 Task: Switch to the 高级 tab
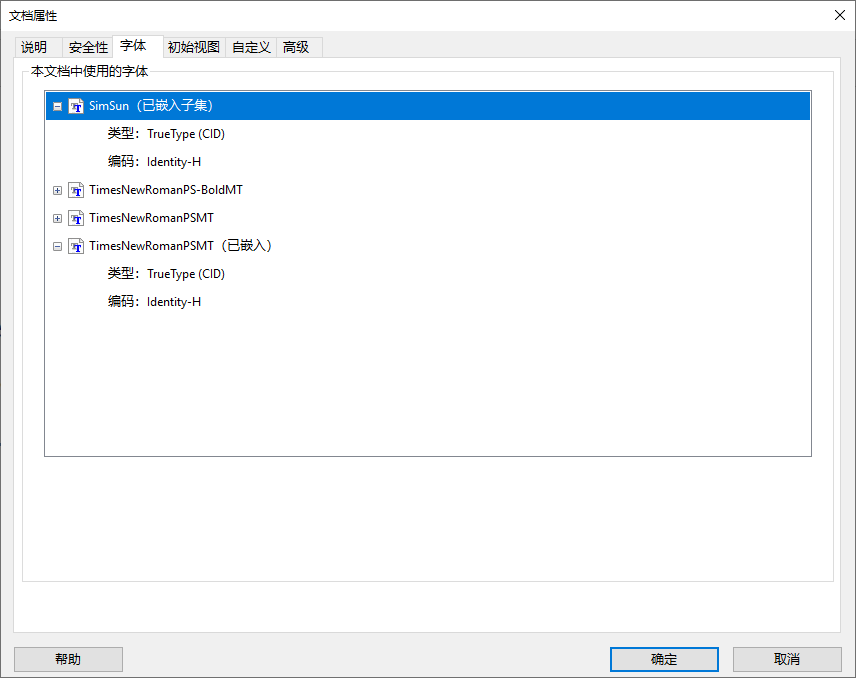[x=296, y=47]
